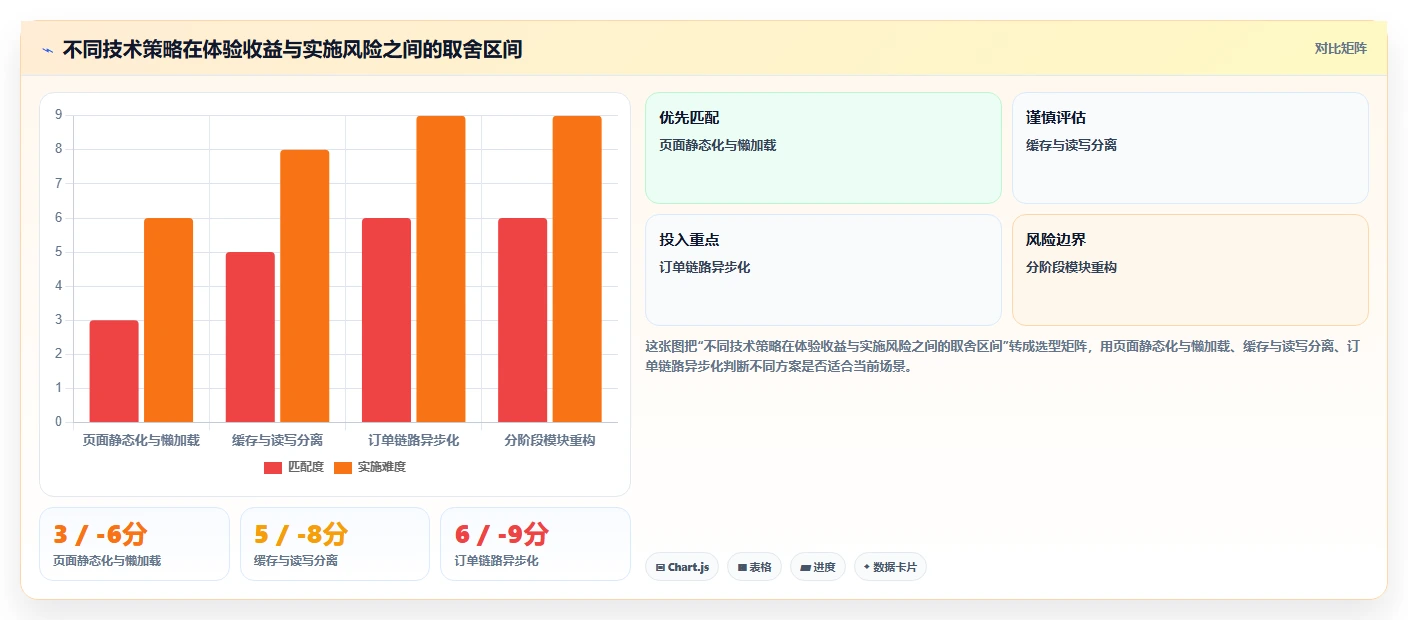This screenshot has height=620, width=1408.
Task: Select the 进度 tag chip
Action: [x=818, y=567]
